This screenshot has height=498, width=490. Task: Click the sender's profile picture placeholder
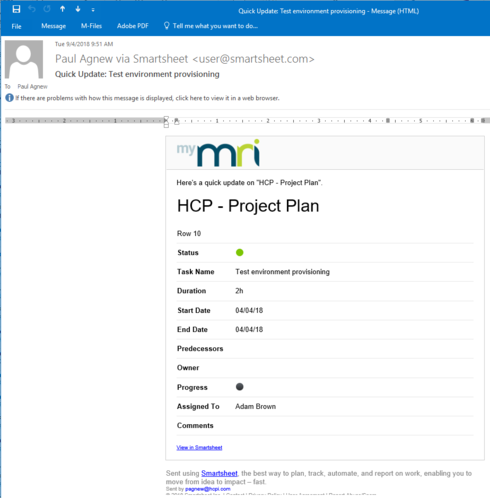point(24,59)
